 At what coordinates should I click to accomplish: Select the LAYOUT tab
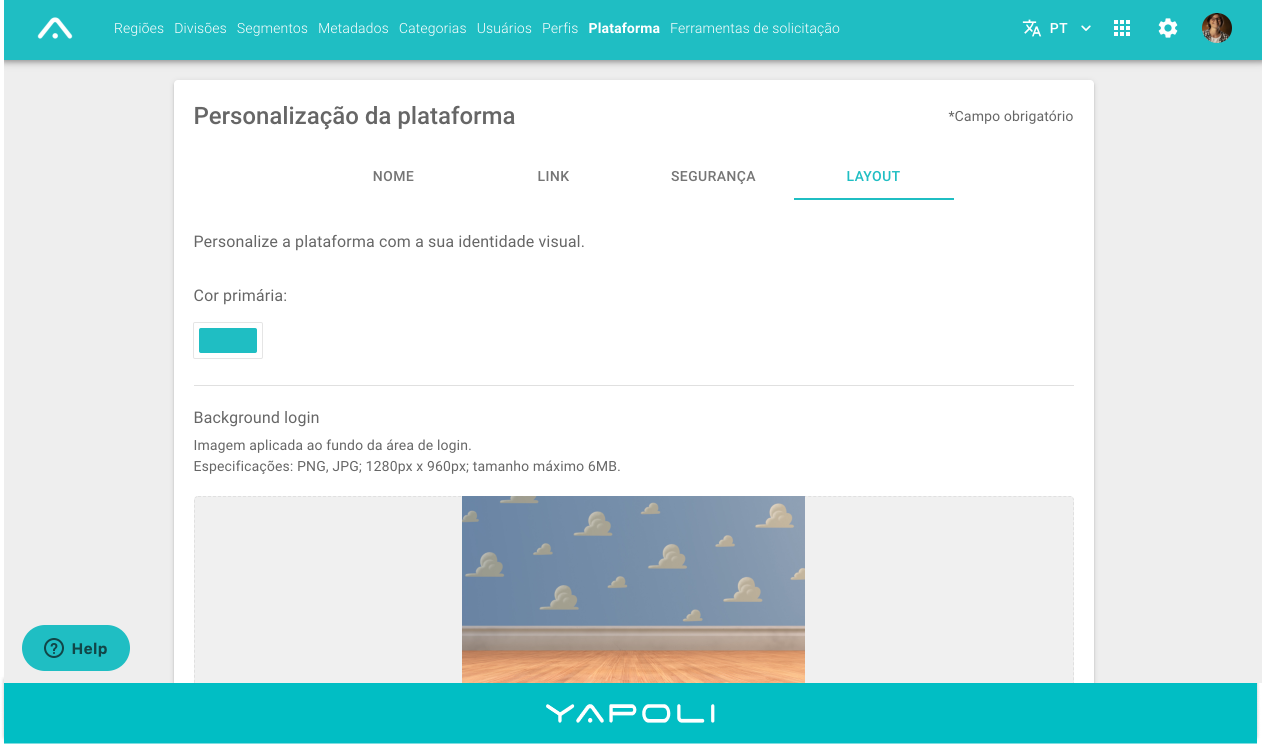873,176
